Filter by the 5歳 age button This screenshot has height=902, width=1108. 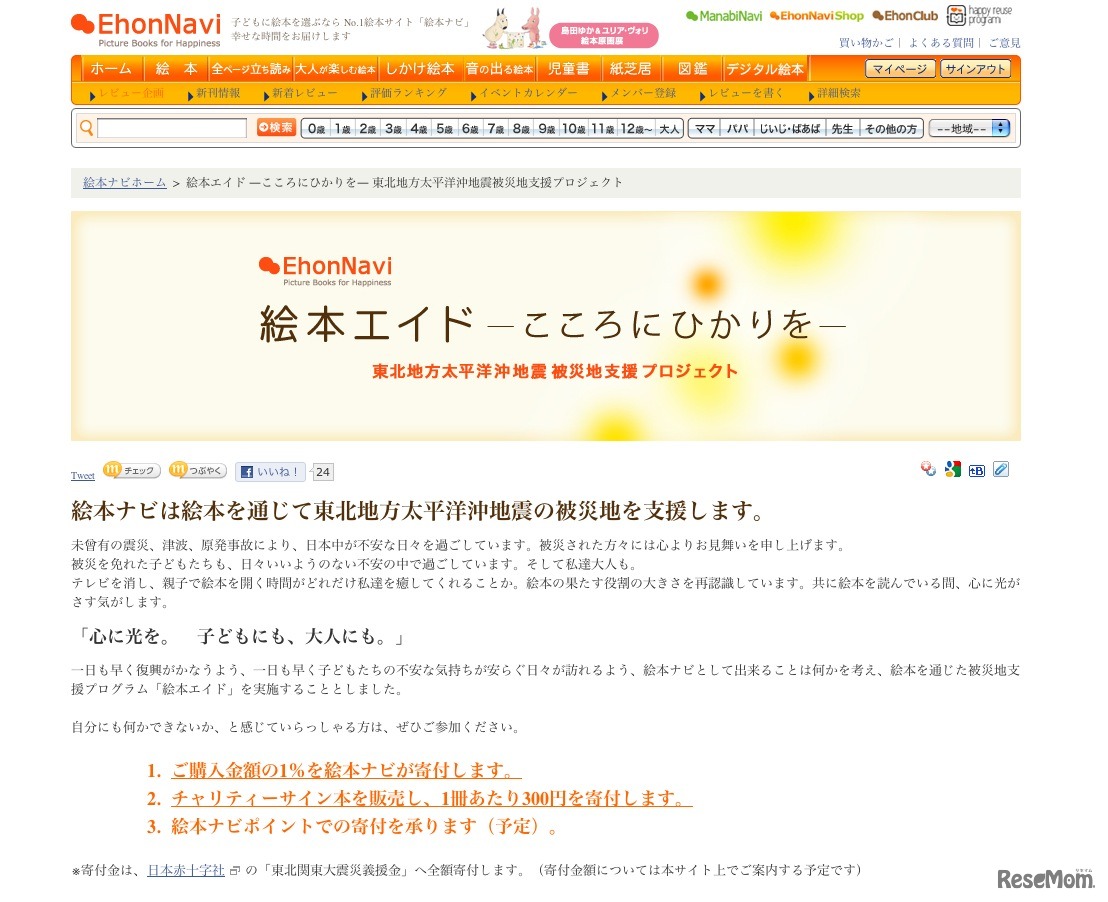pyautogui.click(x=444, y=129)
